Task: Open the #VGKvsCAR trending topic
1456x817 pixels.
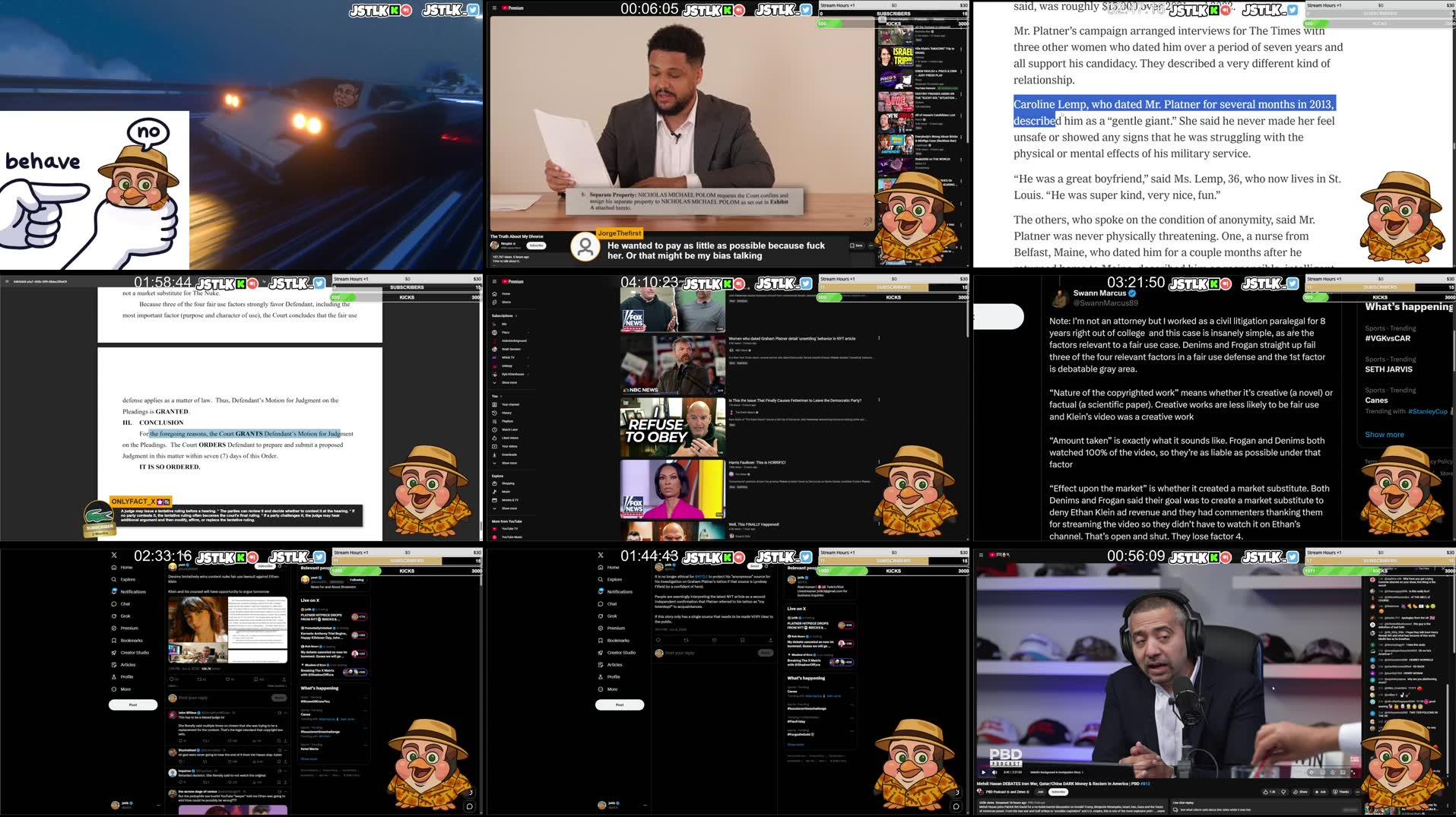Action: 1387,338
